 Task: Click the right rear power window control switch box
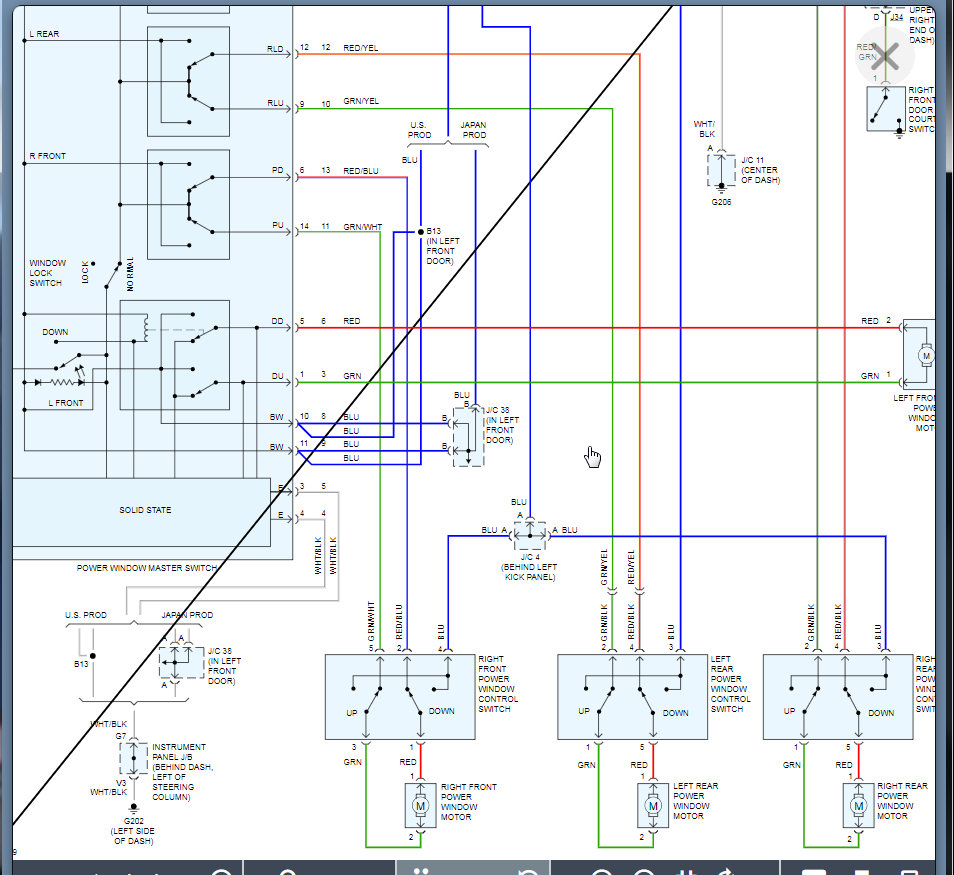point(838,697)
